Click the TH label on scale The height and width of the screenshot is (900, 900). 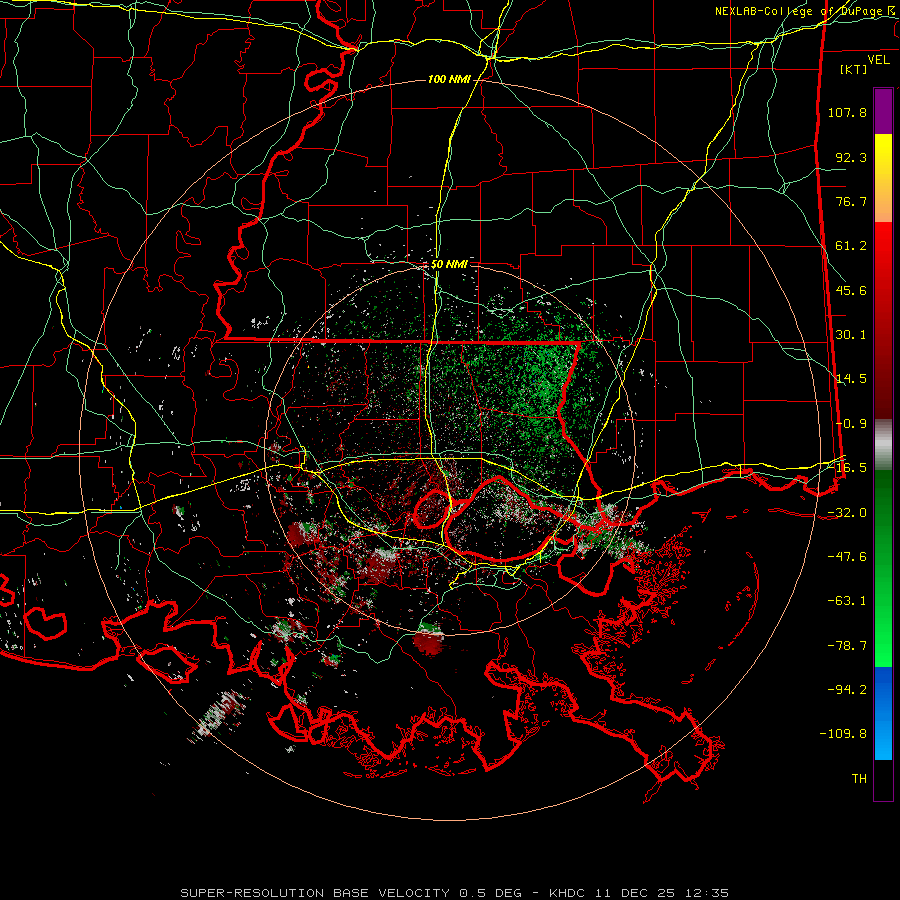(859, 779)
